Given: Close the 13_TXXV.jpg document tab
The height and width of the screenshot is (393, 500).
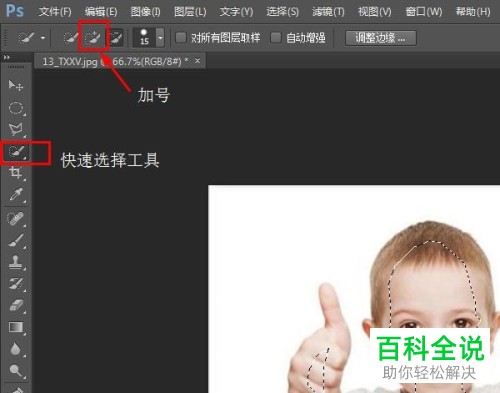Looking at the screenshot, I should point(198,61).
